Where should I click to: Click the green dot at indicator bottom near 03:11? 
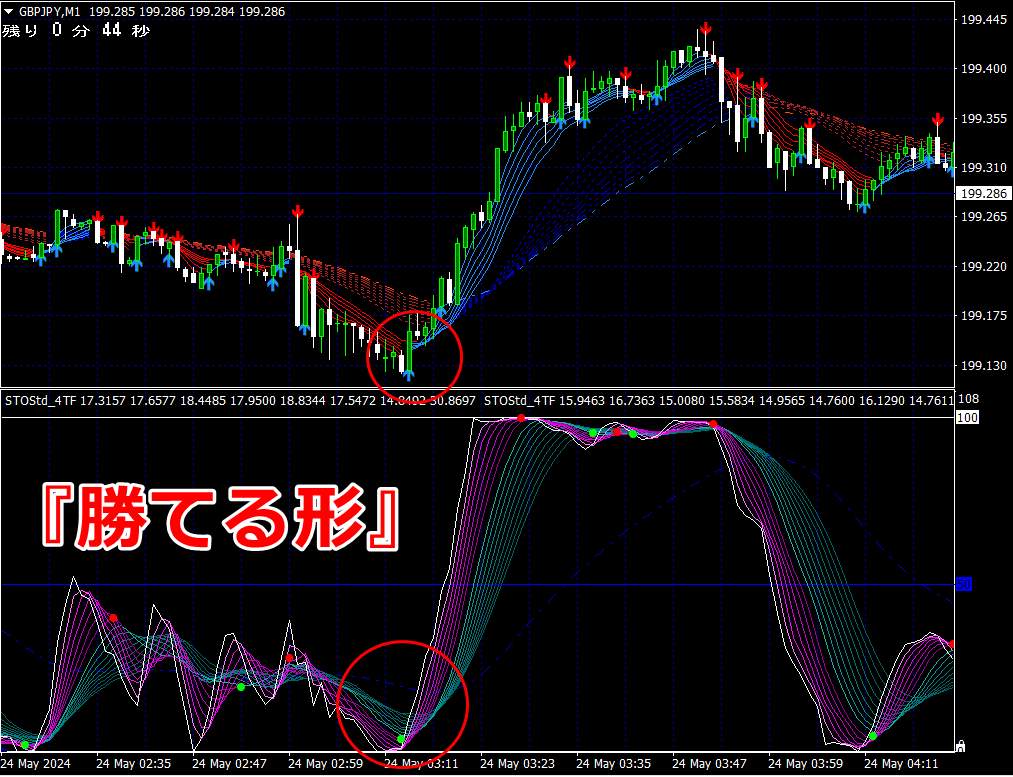coord(401,738)
